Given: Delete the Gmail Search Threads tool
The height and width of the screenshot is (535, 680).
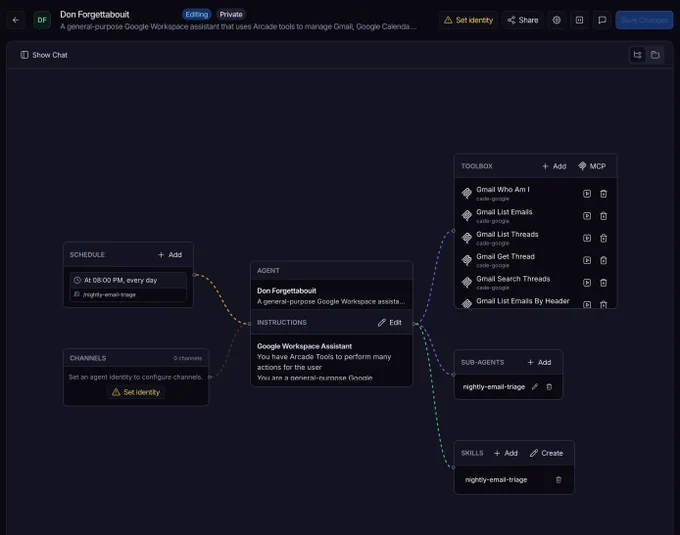Looking at the screenshot, I should point(603,283).
